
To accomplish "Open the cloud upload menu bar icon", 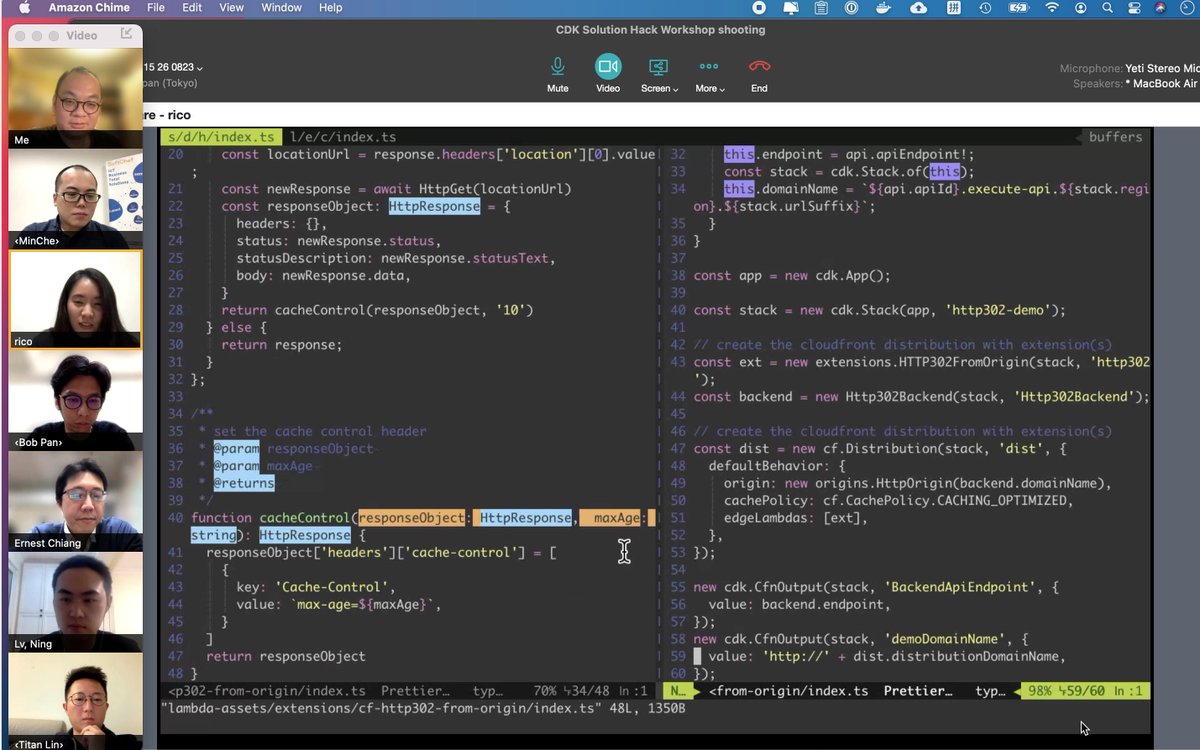I will [x=919, y=8].
